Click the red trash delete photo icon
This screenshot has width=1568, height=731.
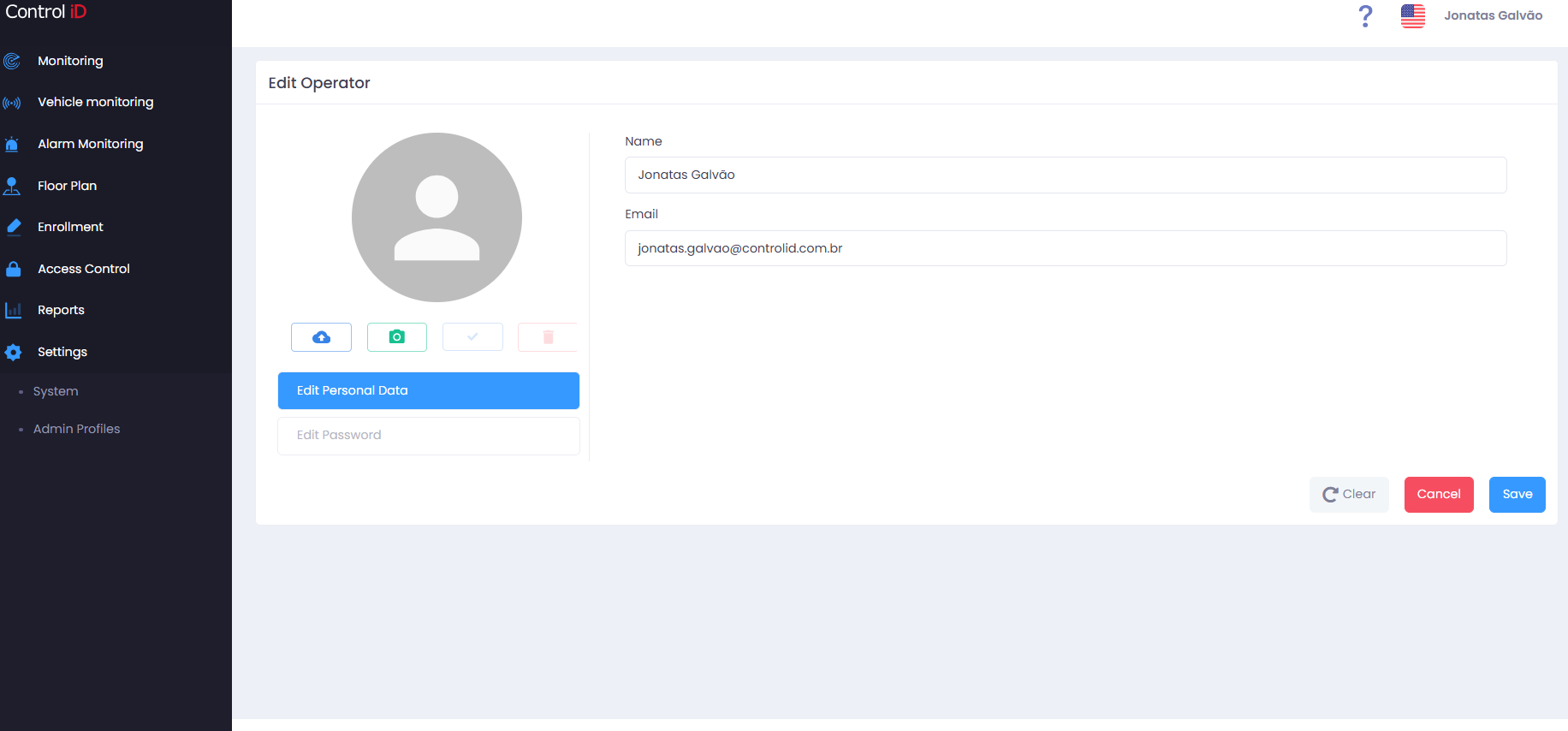548,337
